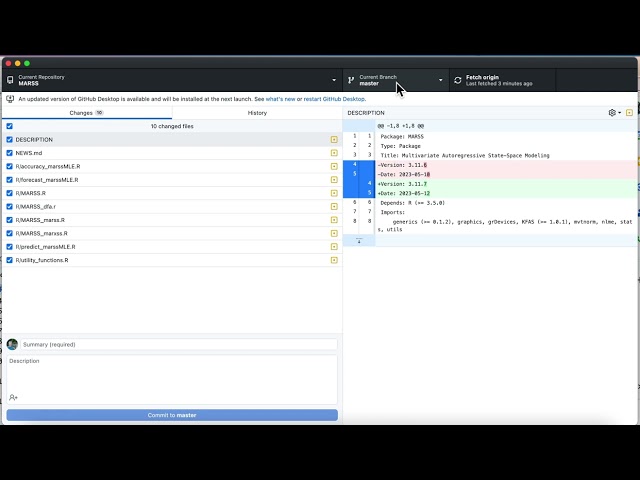640x480 pixels.
Task: Uncheck R/accuracy_marssMLE.R checkbox
Action: [9, 167]
